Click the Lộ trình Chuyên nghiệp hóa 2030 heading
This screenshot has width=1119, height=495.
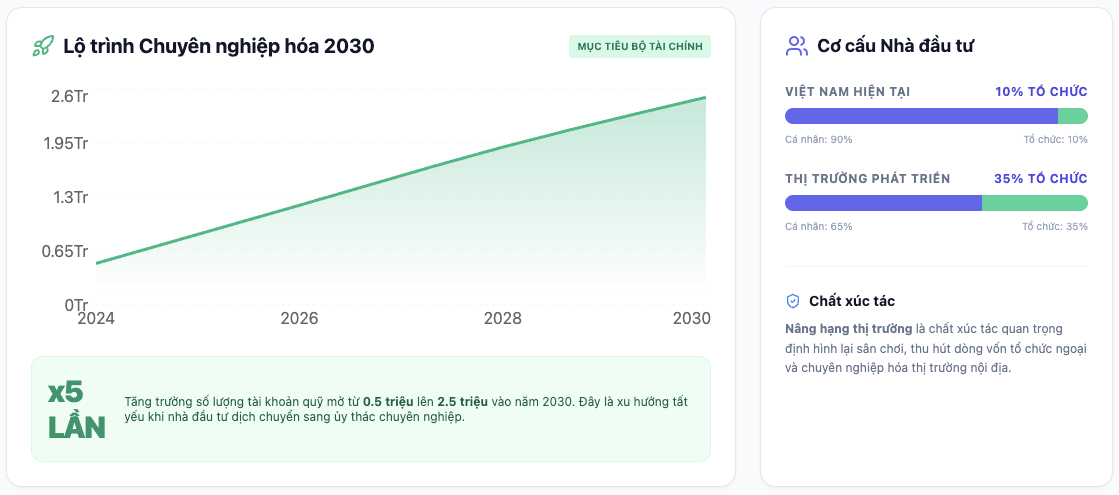pyautogui.click(x=218, y=46)
